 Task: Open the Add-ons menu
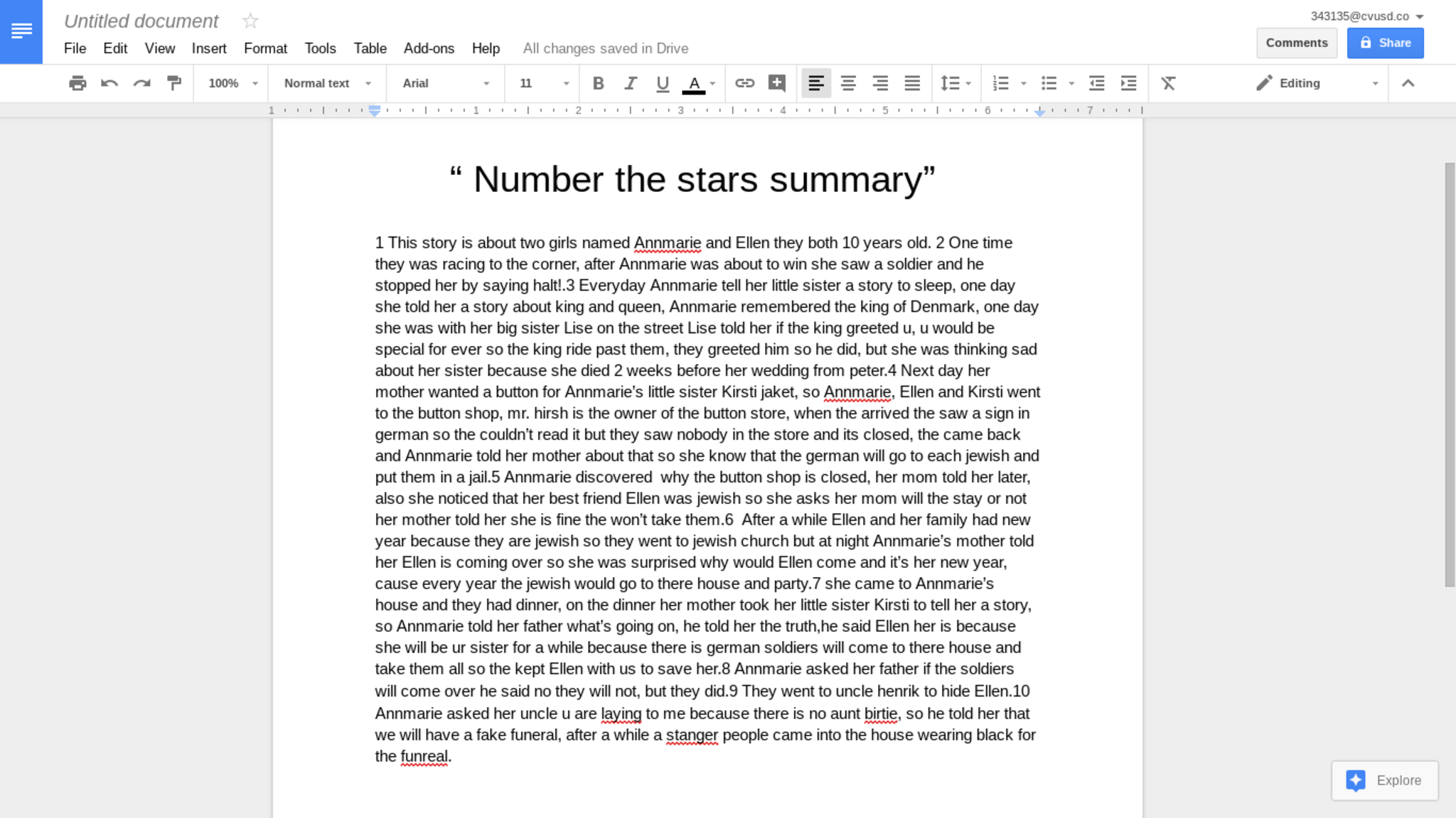coord(429,48)
